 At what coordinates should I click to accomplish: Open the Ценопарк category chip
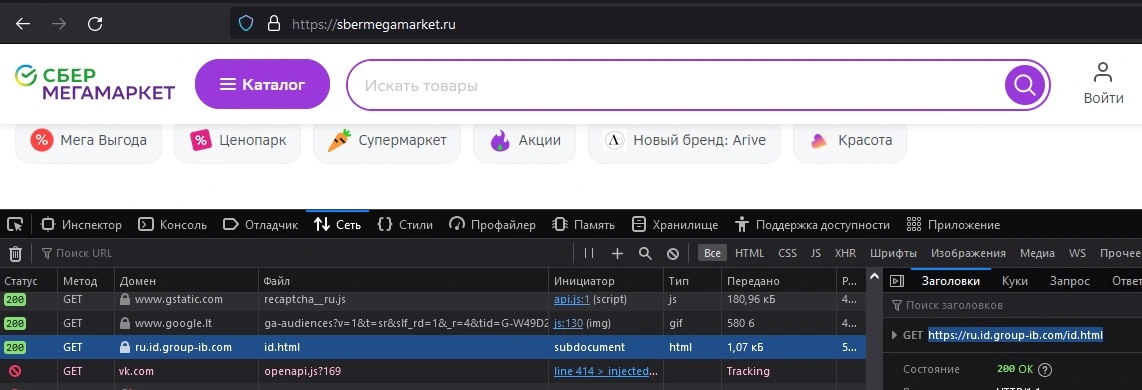click(x=237, y=141)
